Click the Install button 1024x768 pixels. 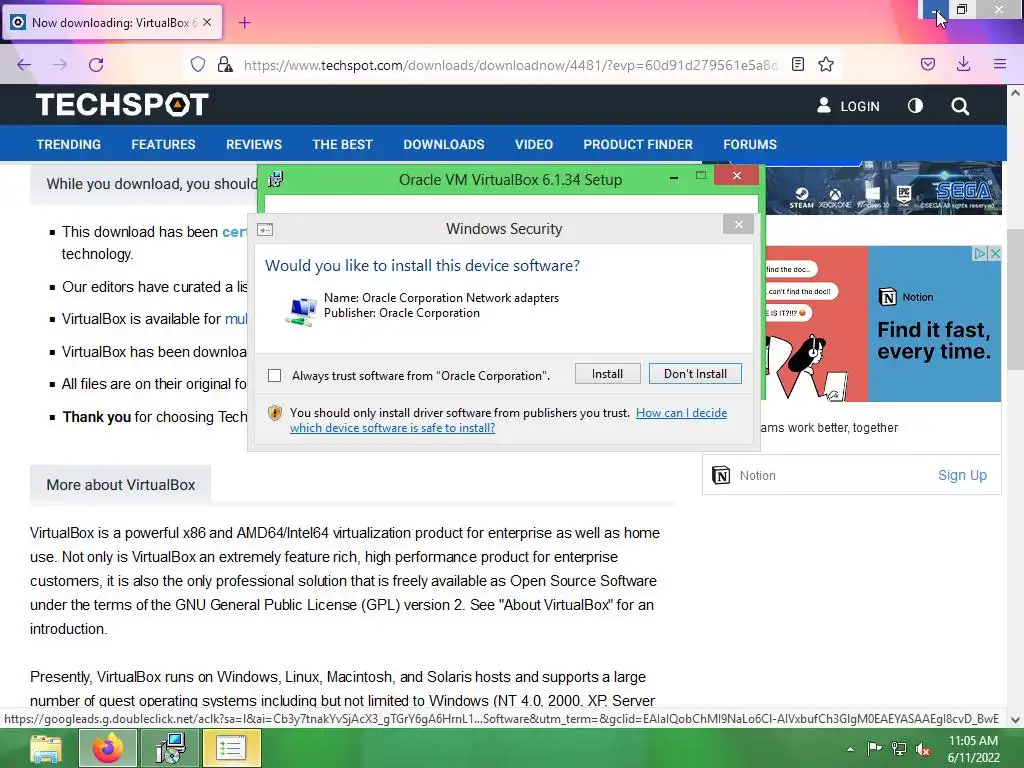607,374
